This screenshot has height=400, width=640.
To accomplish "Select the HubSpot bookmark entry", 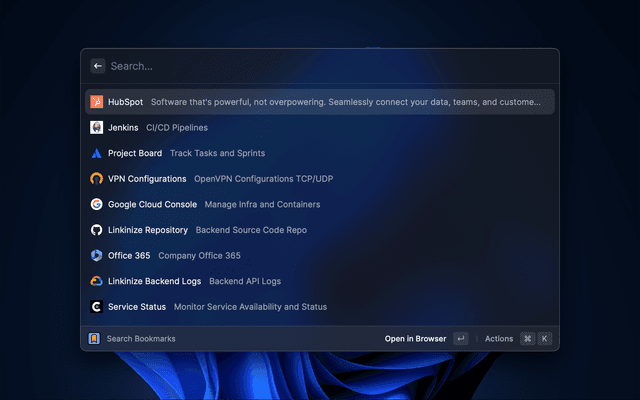I will (x=320, y=102).
